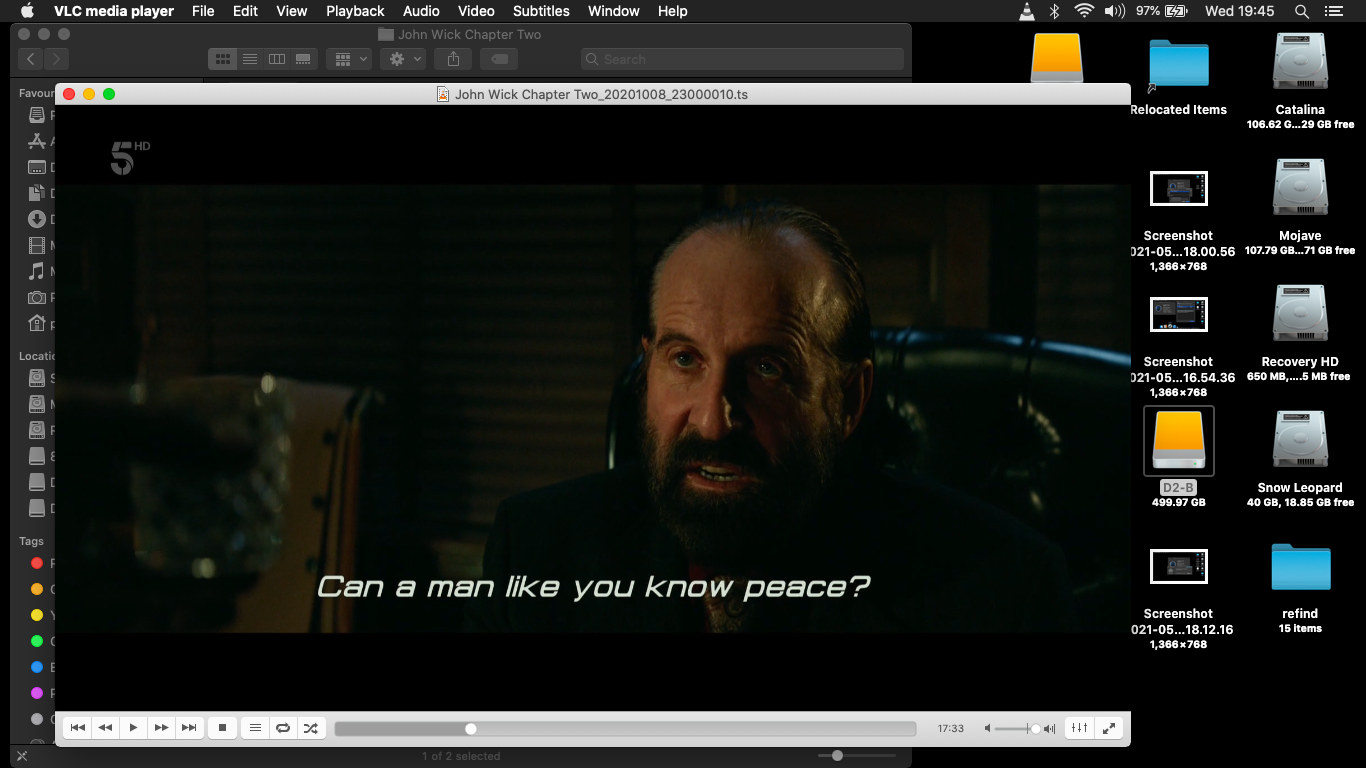Click the Finder edit tags button
The width and height of the screenshot is (1366, 768).
tap(499, 59)
